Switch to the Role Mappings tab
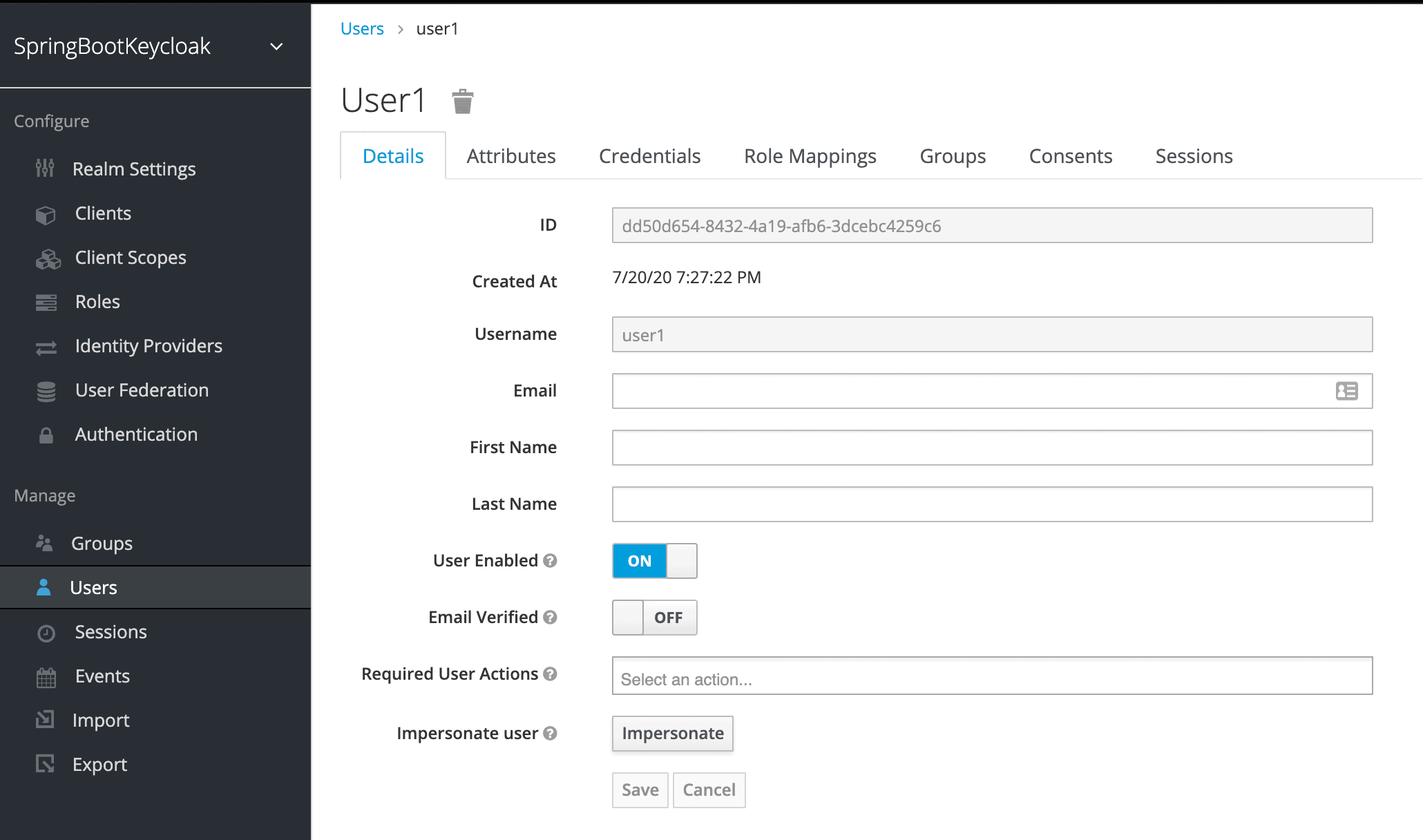 point(809,155)
